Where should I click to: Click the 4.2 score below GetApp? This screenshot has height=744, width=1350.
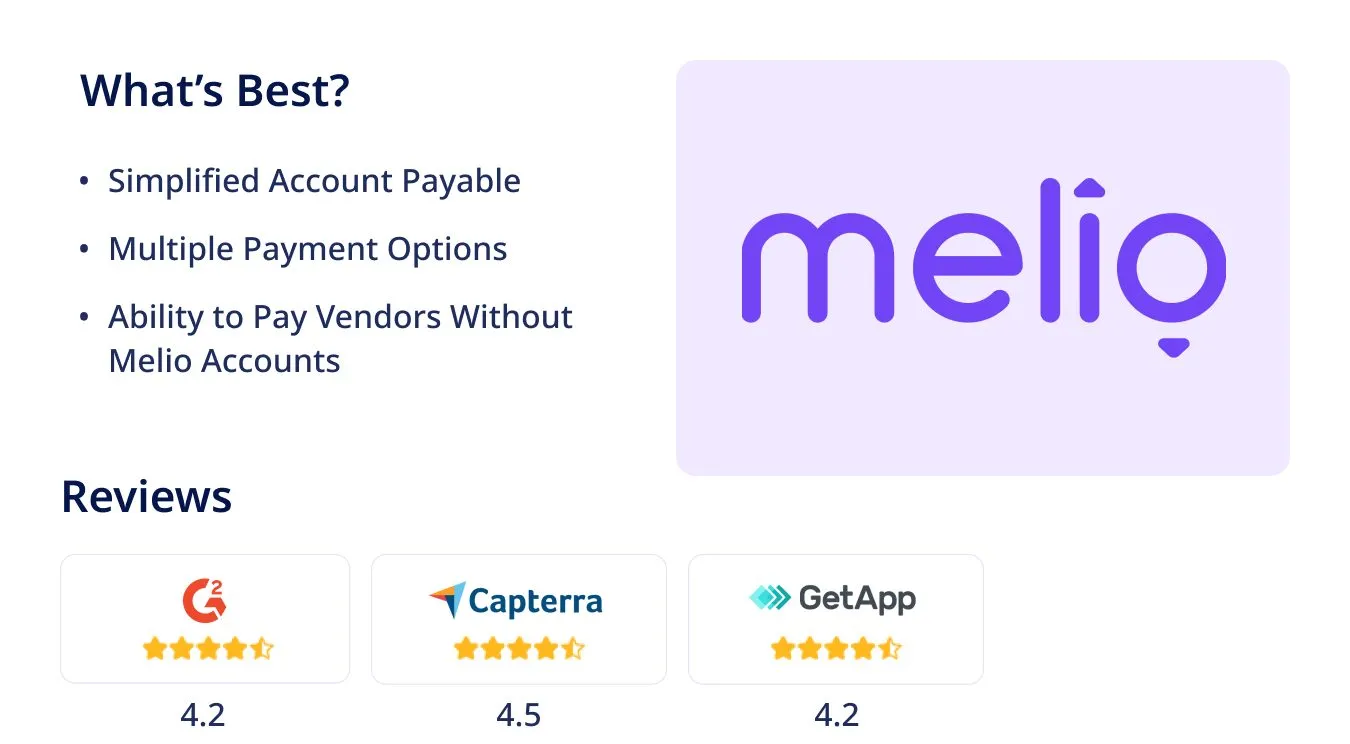tap(836, 715)
